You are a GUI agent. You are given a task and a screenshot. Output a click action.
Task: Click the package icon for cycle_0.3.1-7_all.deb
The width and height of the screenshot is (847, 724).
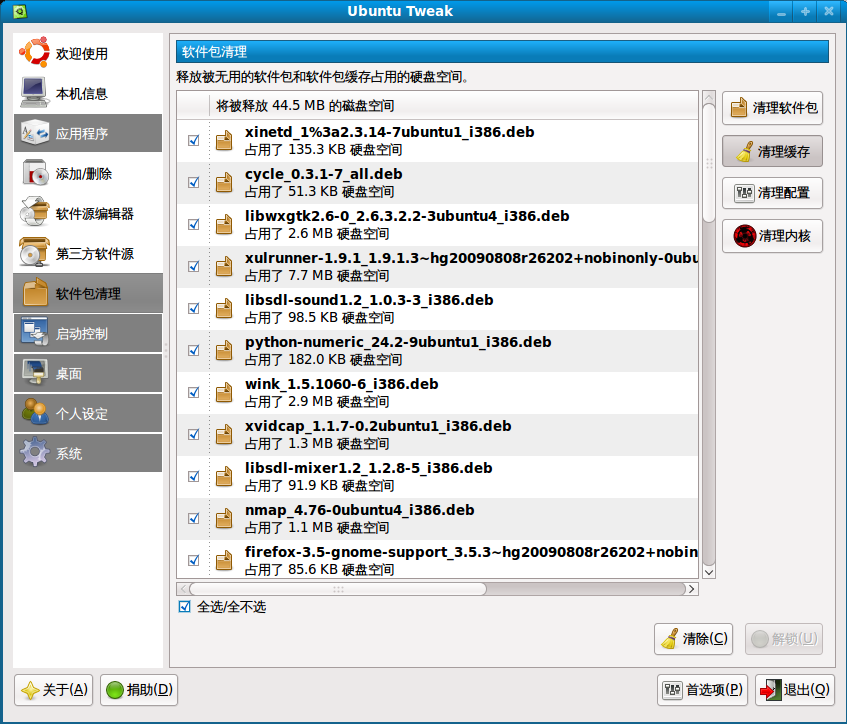tap(224, 183)
